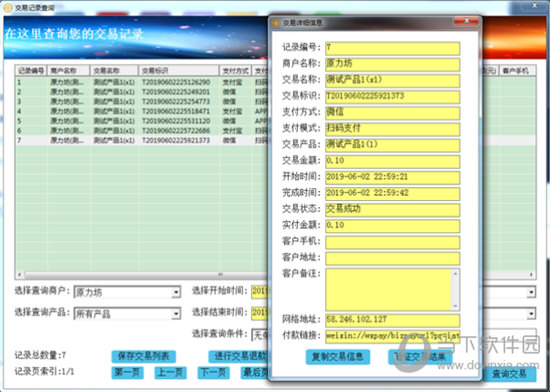Close the 交易详细信息 dialog
The image size is (550, 392).
coord(467,21)
